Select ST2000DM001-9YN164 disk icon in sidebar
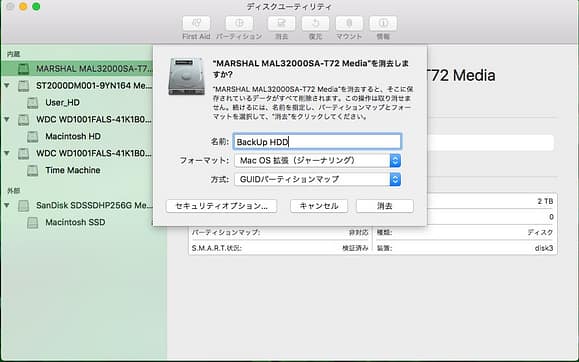579x362 pixels. coord(24,86)
